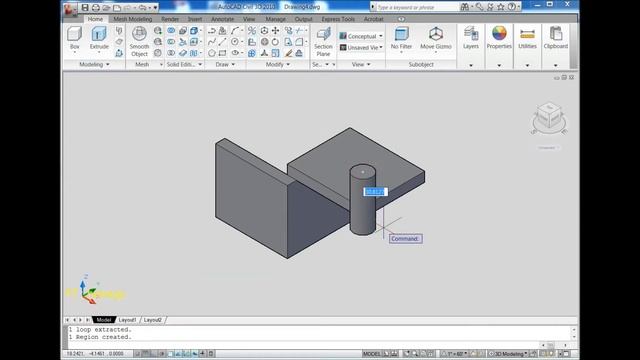
Task: Click the ViewCube navigation widget
Action: click(549, 118)
